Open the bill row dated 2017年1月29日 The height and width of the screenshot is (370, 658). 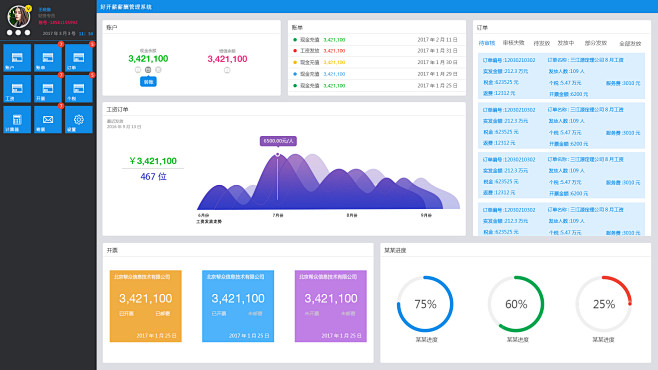(x=376, y=74)
